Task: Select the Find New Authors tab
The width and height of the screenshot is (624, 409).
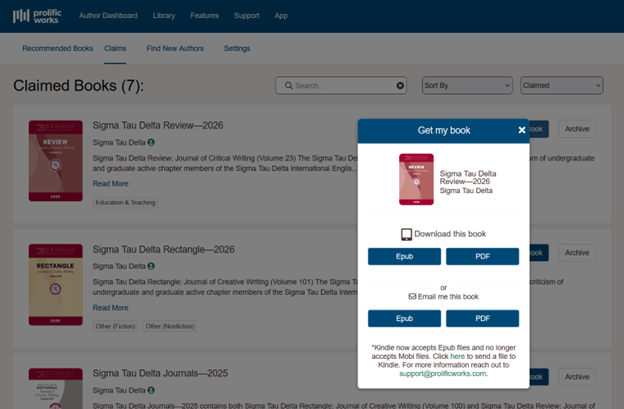Action: tap(175, 48)
